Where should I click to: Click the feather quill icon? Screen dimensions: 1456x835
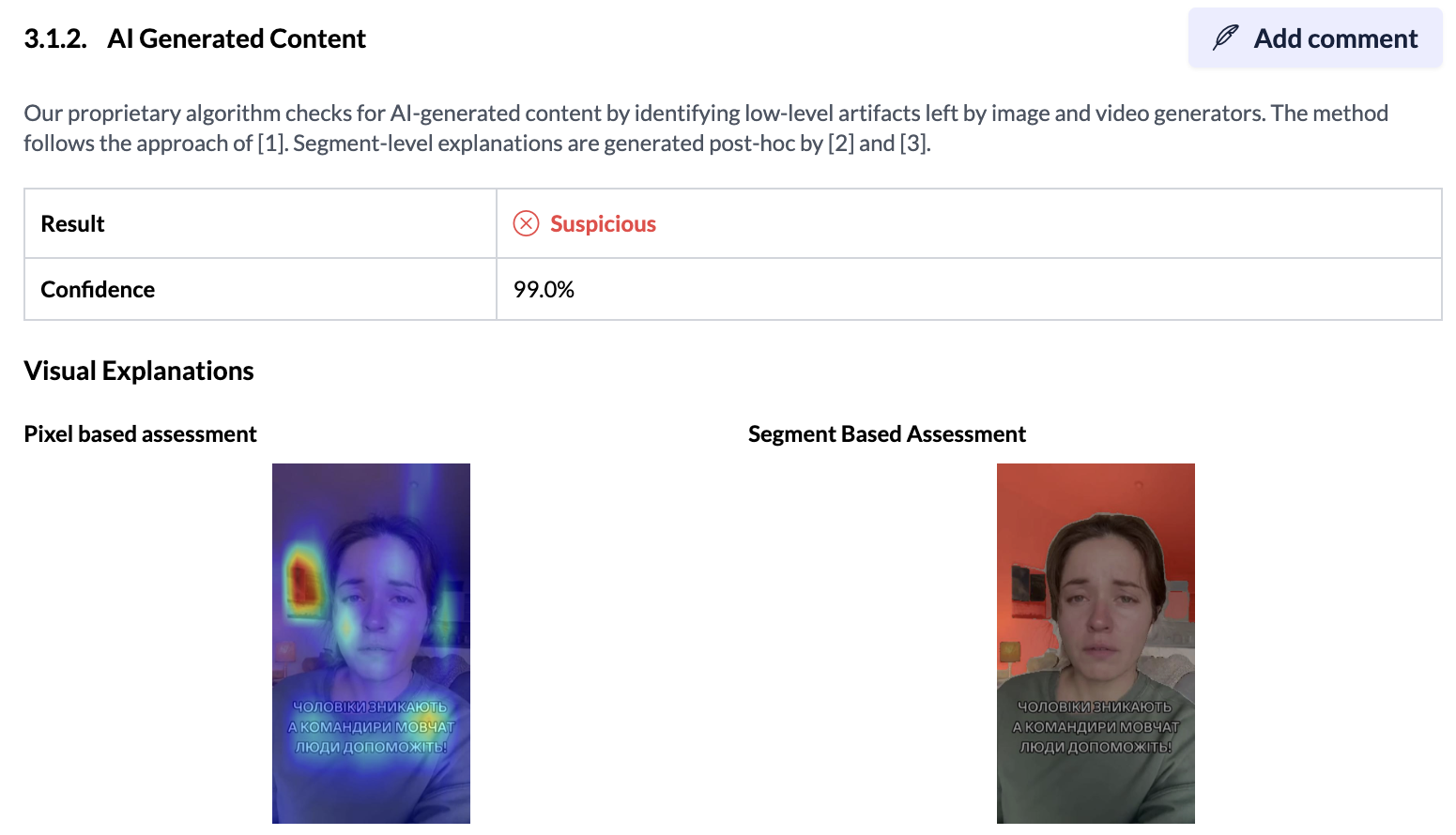[x=1225, y=38]
